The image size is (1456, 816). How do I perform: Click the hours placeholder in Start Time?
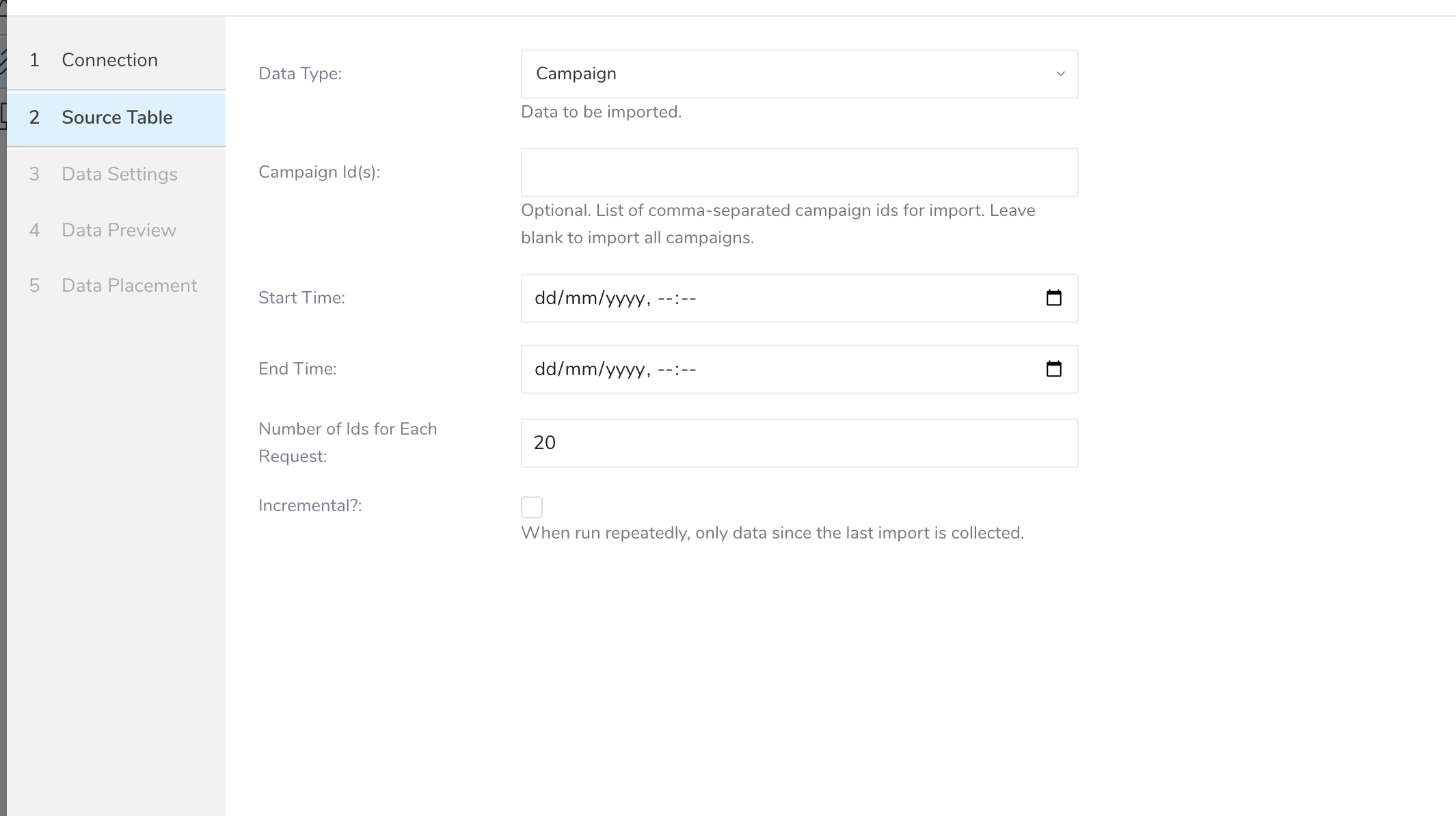click(x=664, y=299)
